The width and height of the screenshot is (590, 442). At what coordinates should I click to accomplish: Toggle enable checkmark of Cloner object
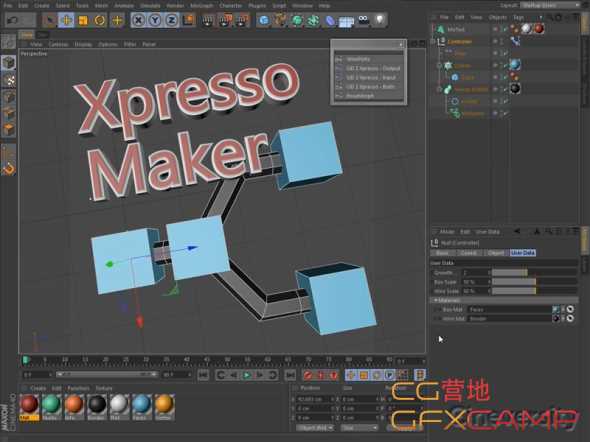(x=505, y=65)
